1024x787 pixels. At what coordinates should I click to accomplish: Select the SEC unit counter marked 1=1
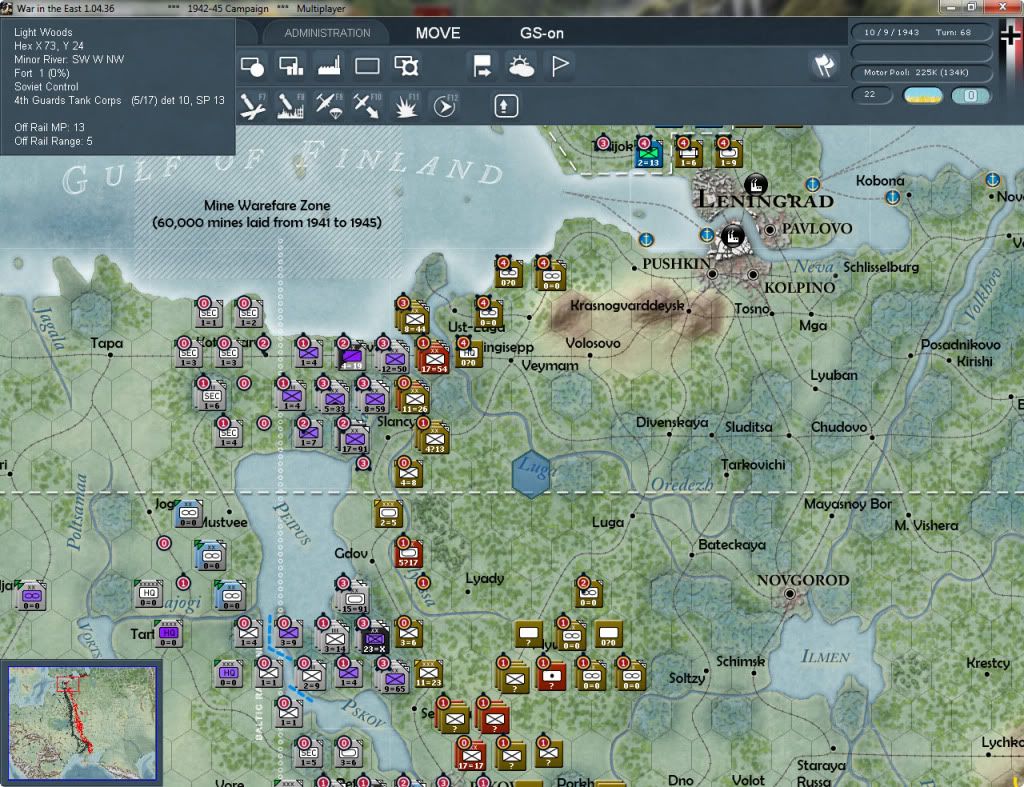click(x=209, y=314)
